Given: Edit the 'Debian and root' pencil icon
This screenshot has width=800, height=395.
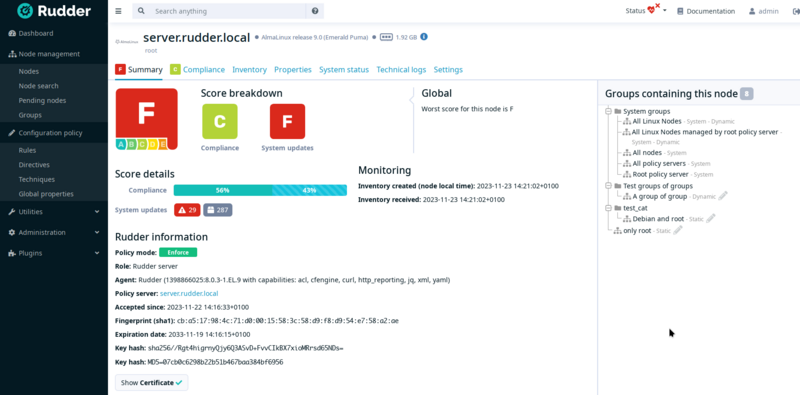Looking at the screenshot, I should point(711,218).
